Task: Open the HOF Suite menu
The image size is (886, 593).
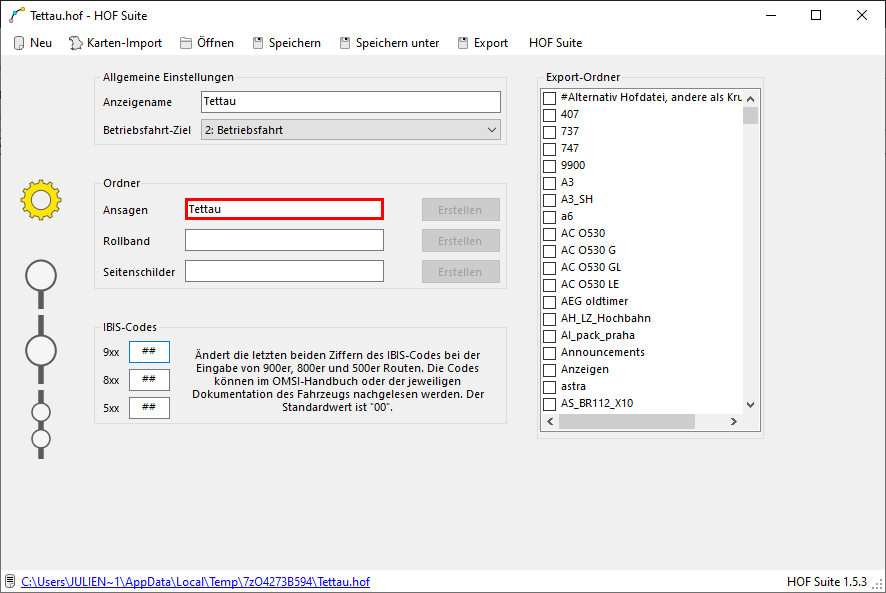Action: 555,43
